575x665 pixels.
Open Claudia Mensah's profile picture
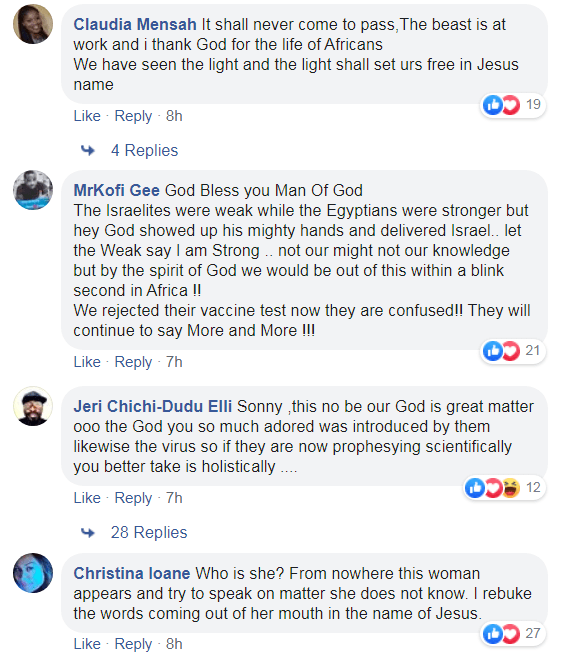point(33,24)
